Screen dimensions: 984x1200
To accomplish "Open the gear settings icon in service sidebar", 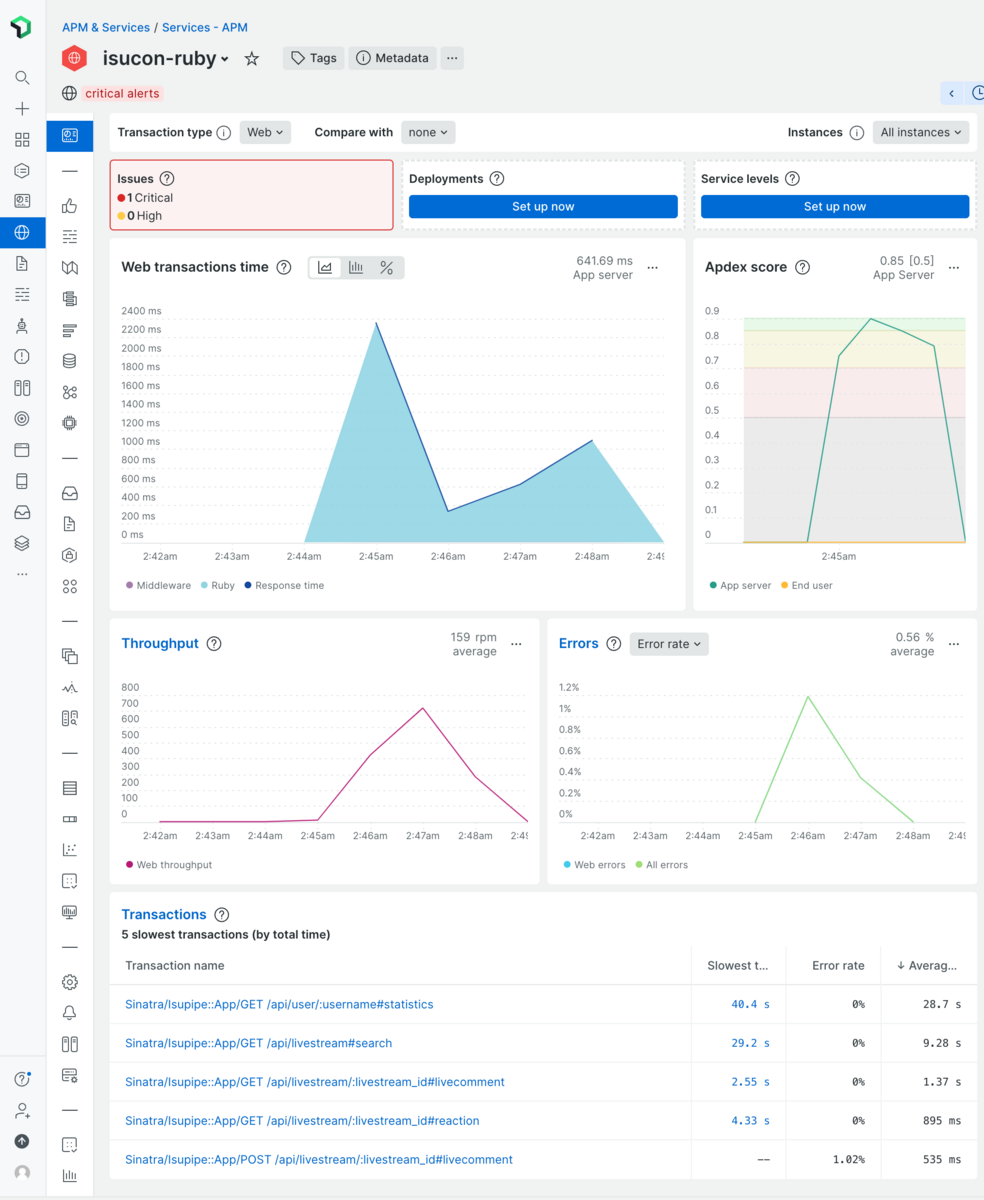I will 70,982.
